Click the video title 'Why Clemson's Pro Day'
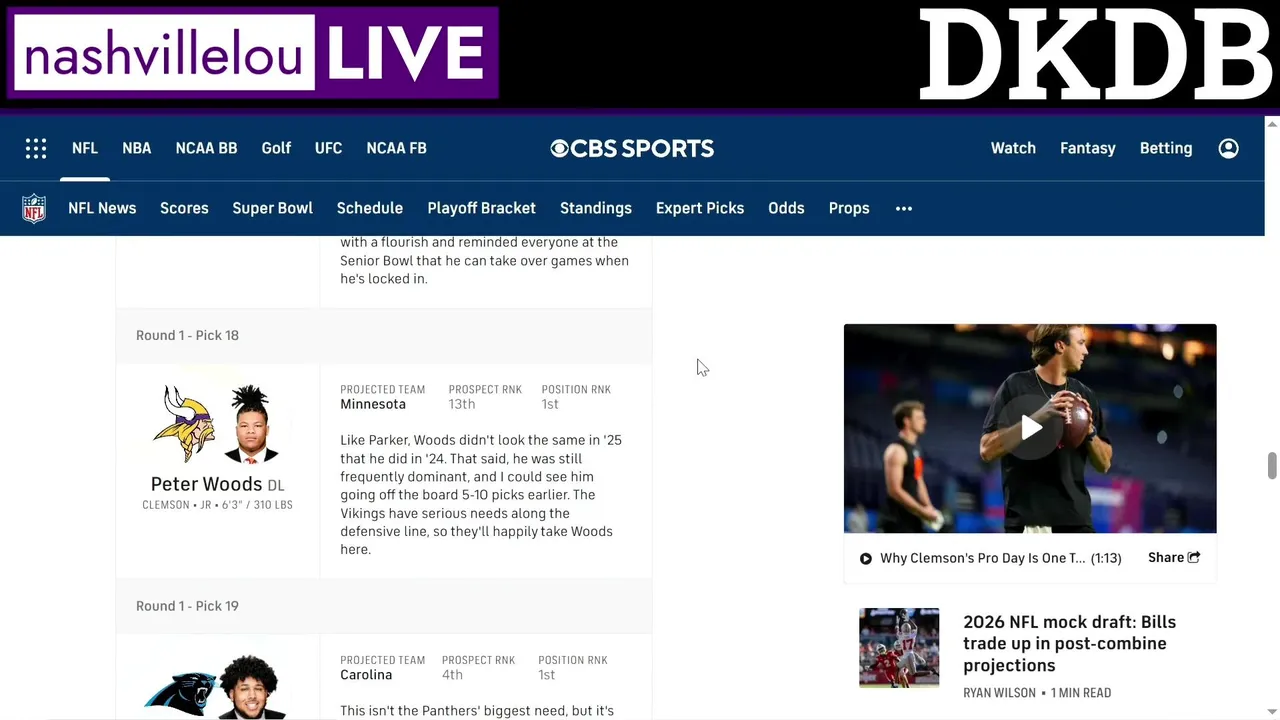This screenshot has width=1280, height=720. pos(982,558)
